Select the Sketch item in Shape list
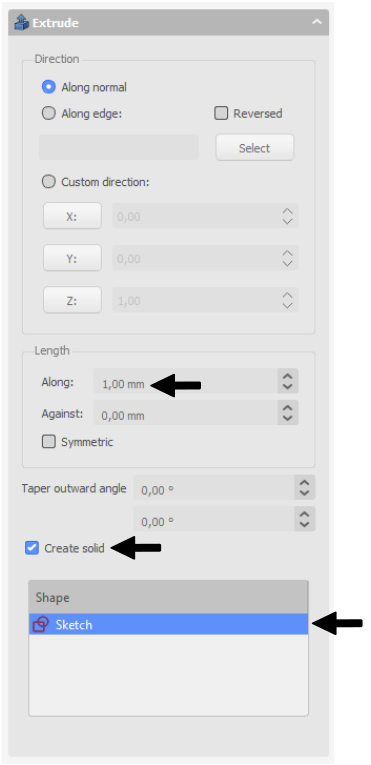 click(168, 624)
